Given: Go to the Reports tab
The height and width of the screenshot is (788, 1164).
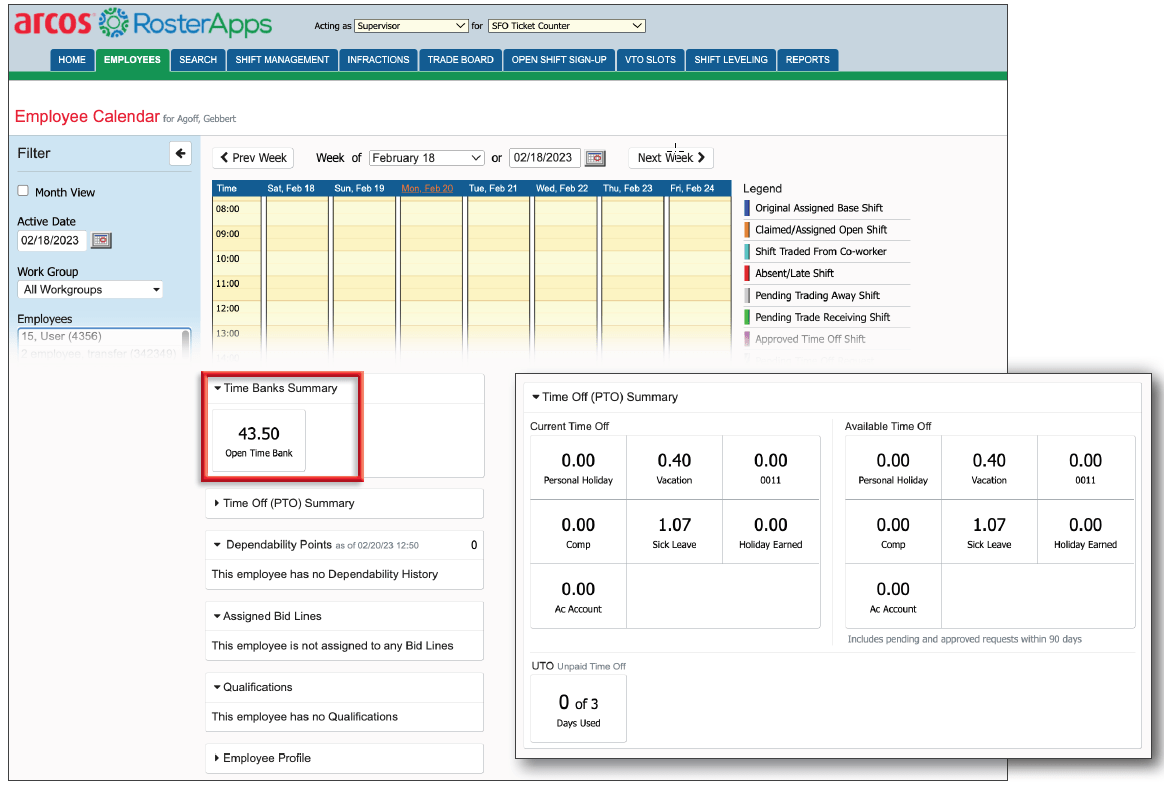Looking at the screenshot, I should point(808,60).
